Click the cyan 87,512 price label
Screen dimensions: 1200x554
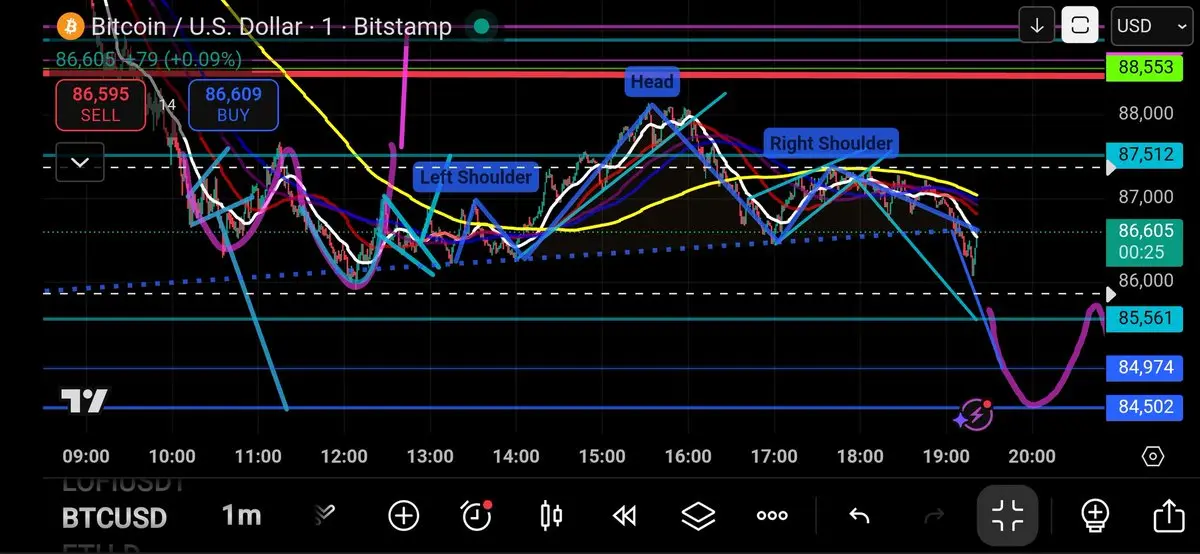point(1146,155)
